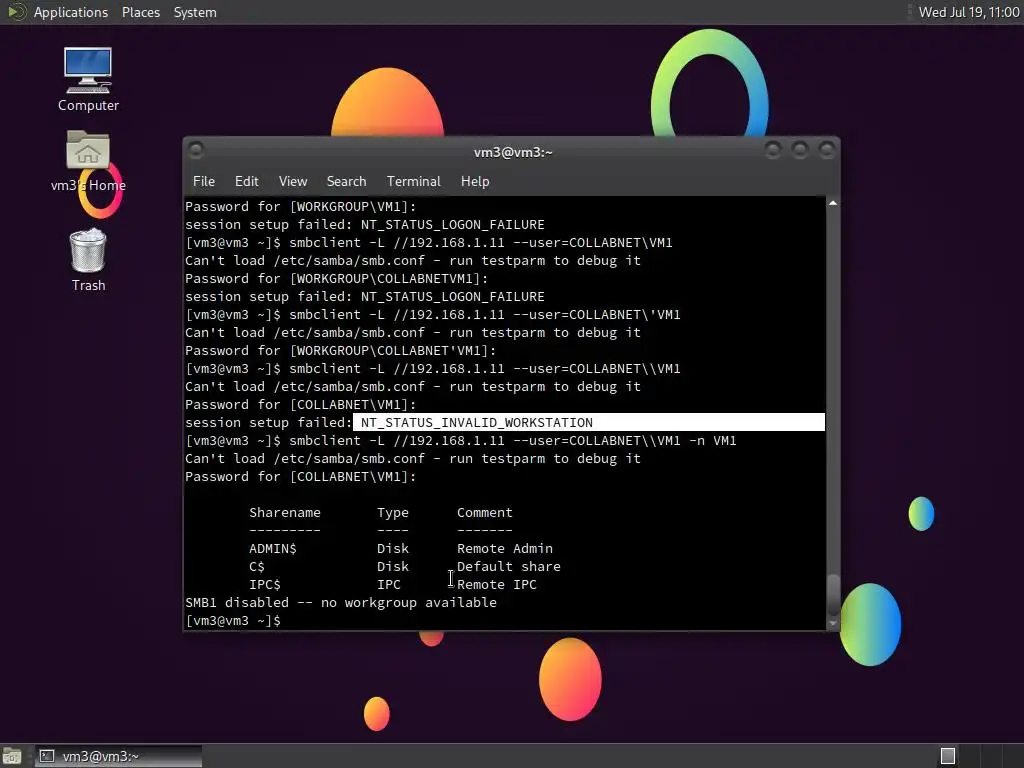Screen dimensions: 1024x768
Task: Open the Computer desktop icon
Action: click(88, 80)
